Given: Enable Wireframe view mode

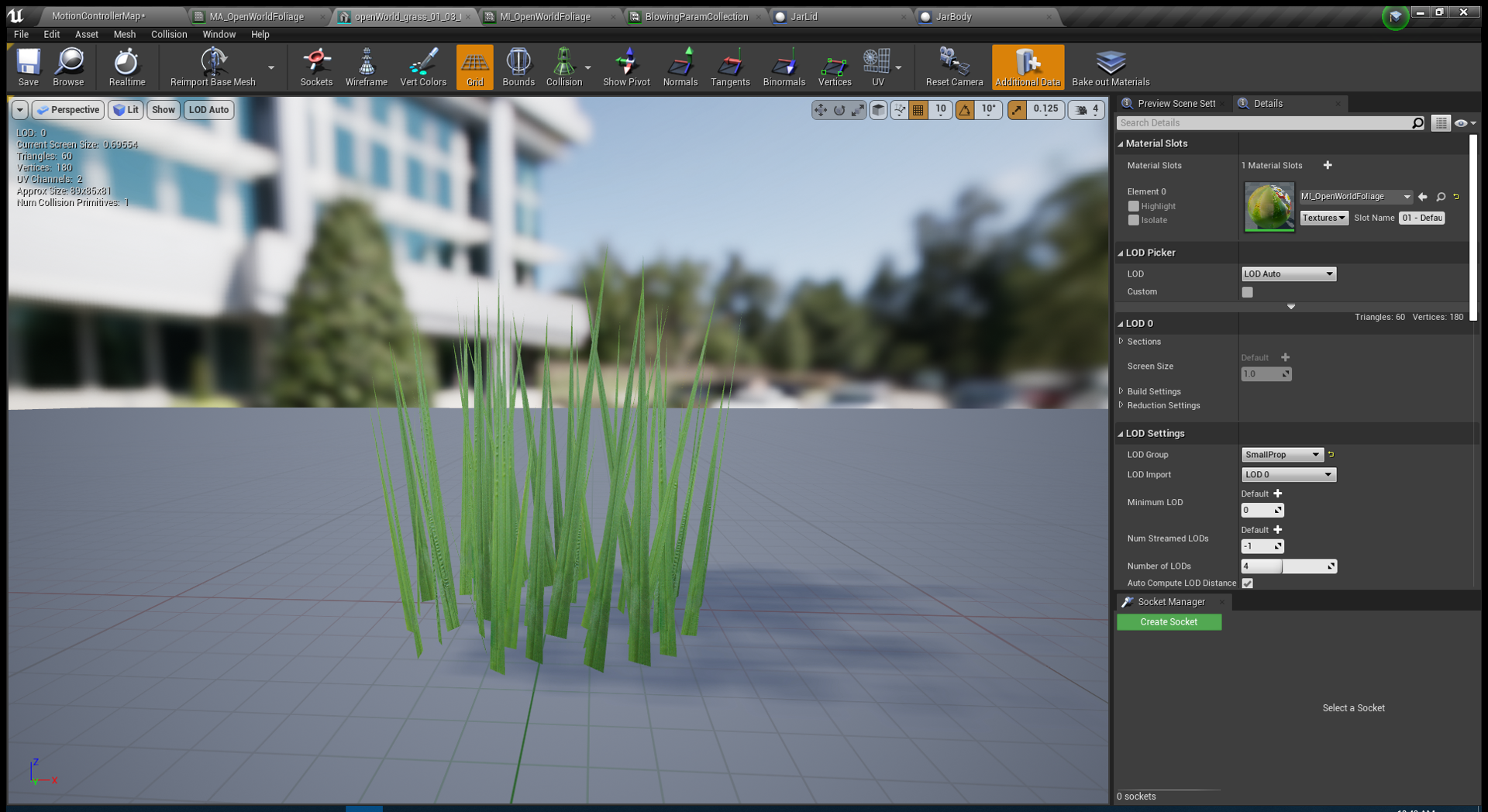Looking at the screenshot, I should (366, 67).
